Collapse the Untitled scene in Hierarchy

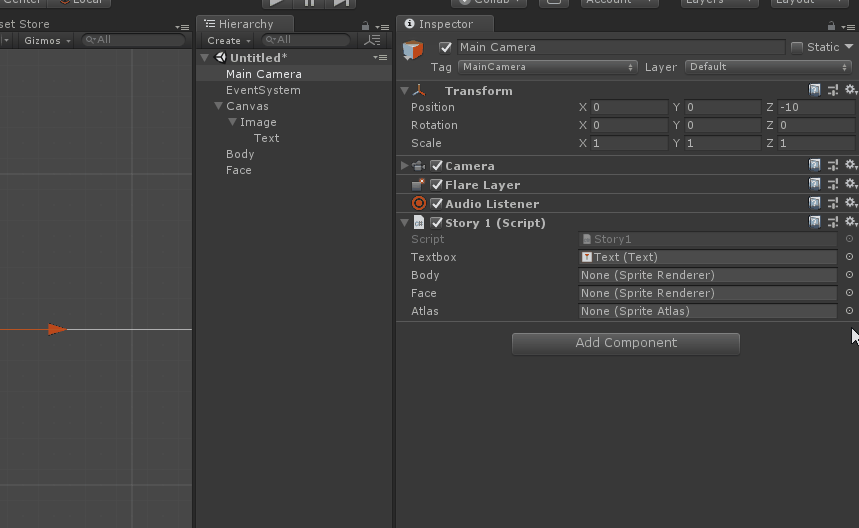pos(205,58)
